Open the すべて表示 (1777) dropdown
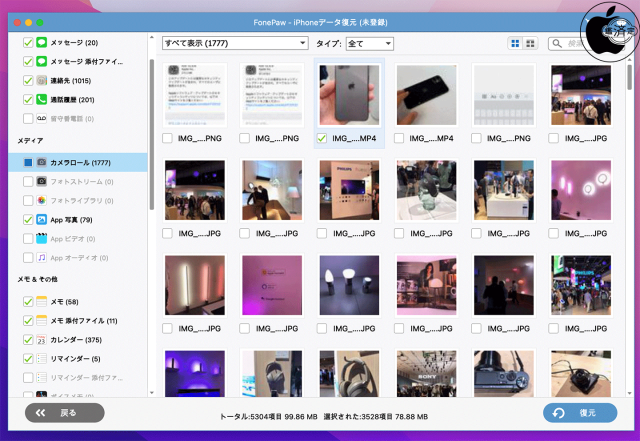 tap(235, 43)
